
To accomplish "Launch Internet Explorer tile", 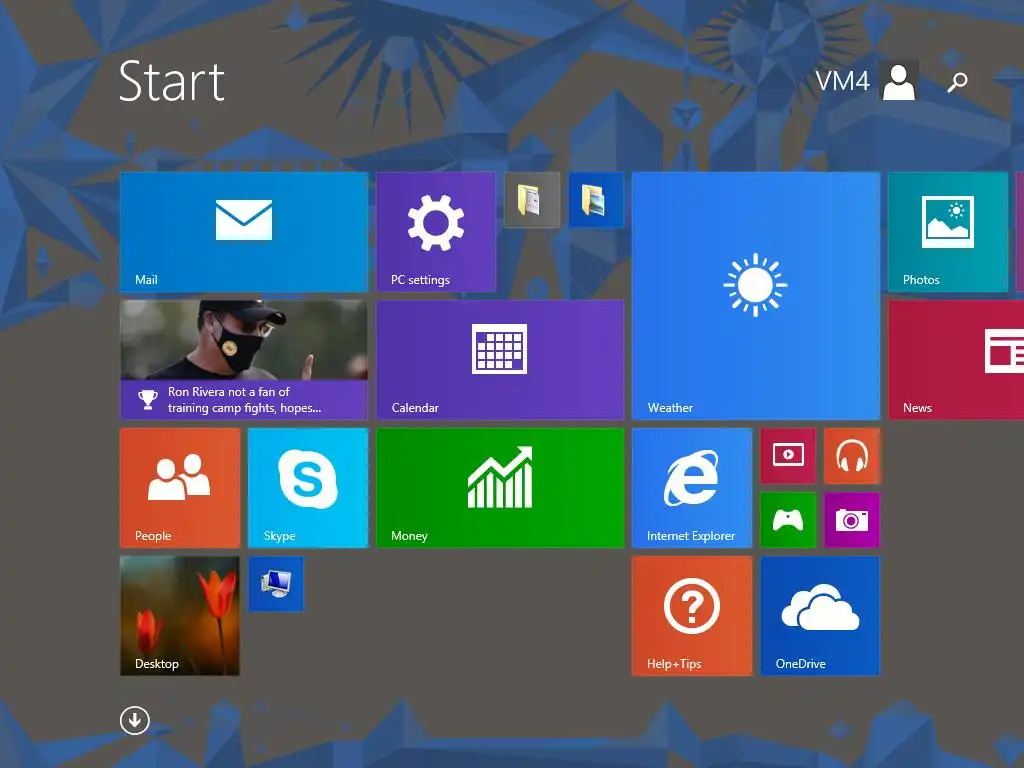I will (x=692, y=488).
